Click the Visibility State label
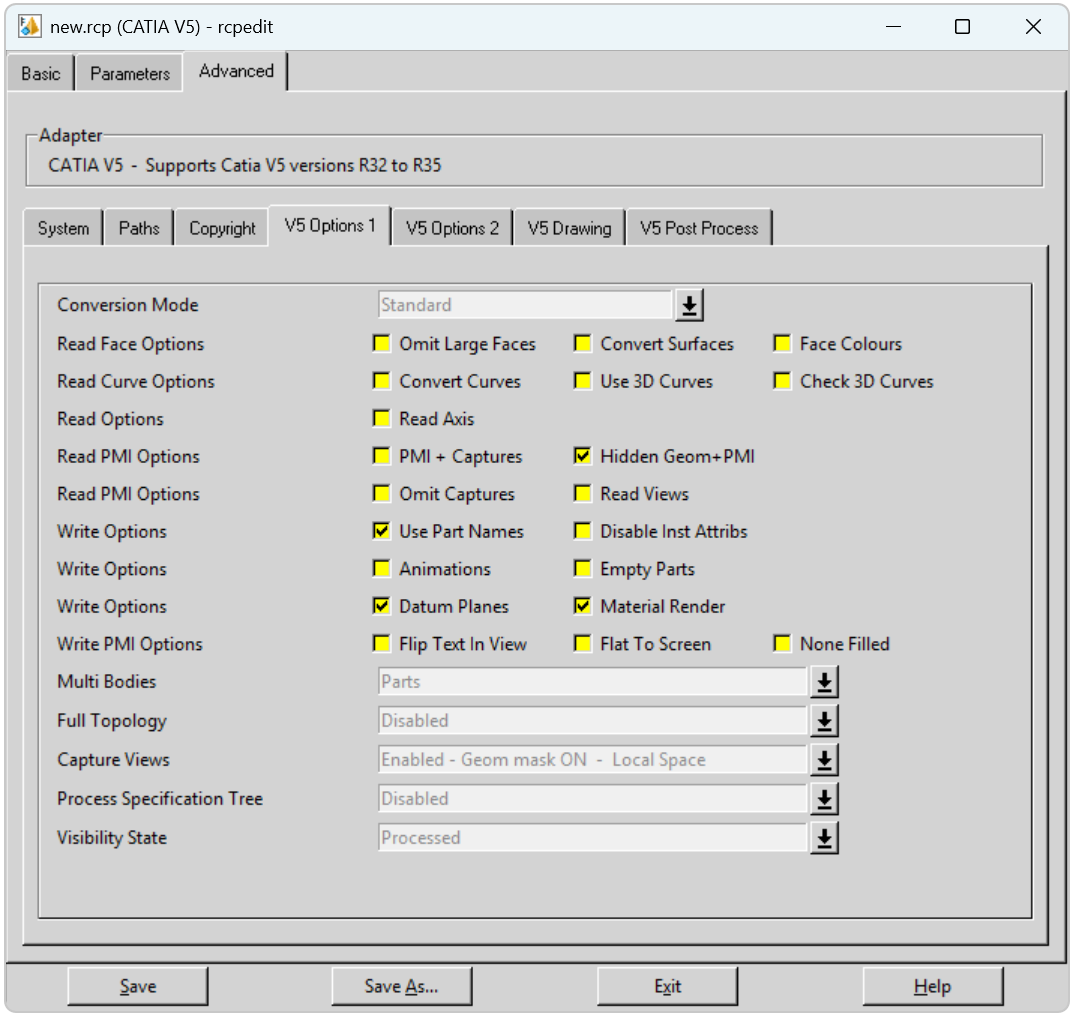 pos(112,838)
